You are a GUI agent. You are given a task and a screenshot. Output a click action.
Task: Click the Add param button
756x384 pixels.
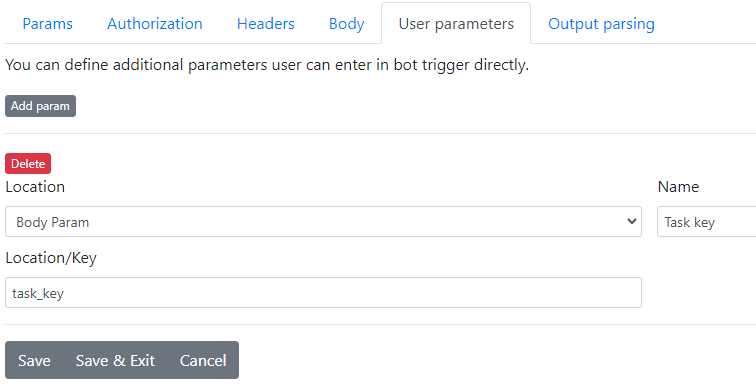tap(40, 106)
